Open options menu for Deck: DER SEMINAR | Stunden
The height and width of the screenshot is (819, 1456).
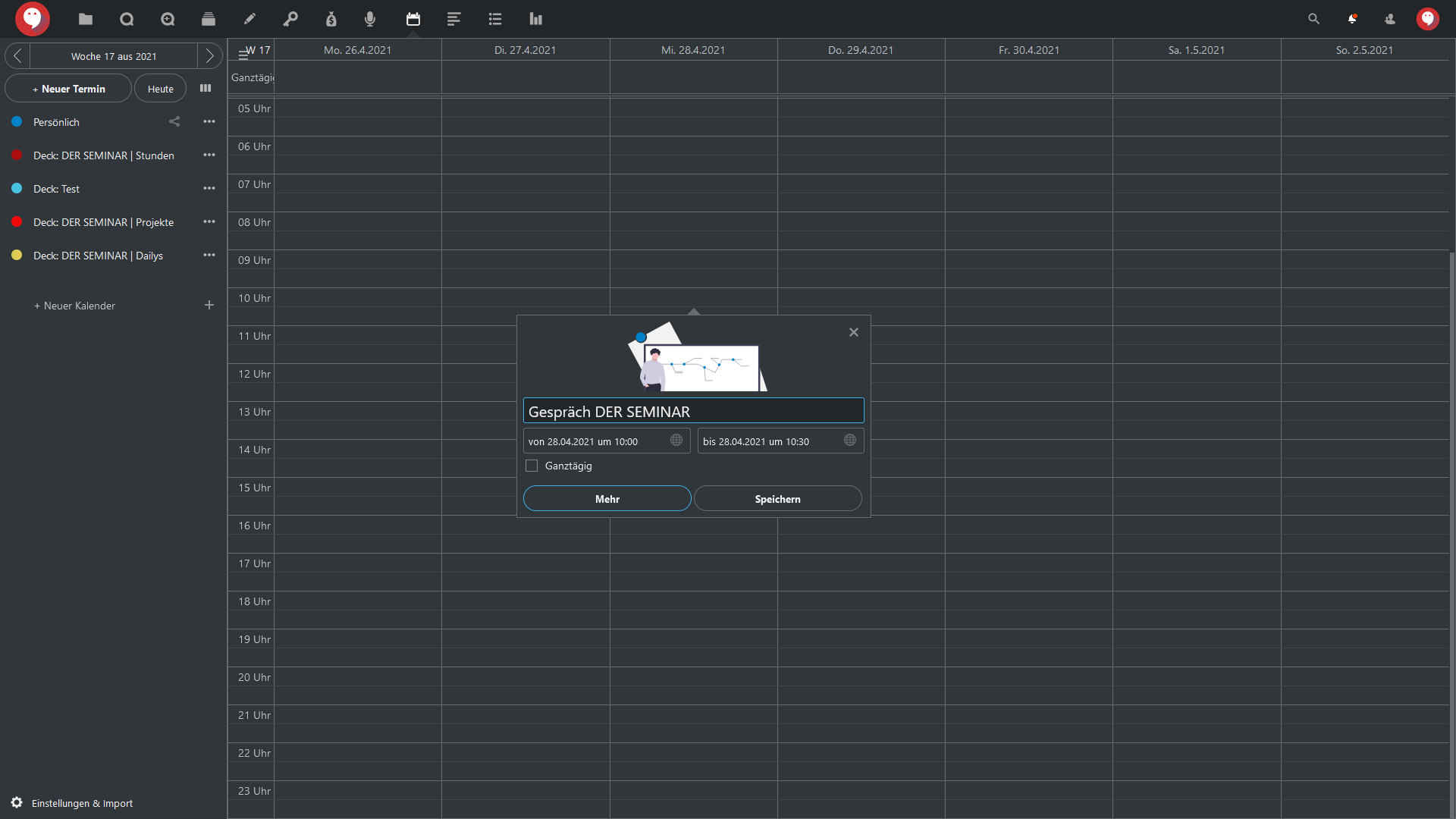tap(209, 155)
